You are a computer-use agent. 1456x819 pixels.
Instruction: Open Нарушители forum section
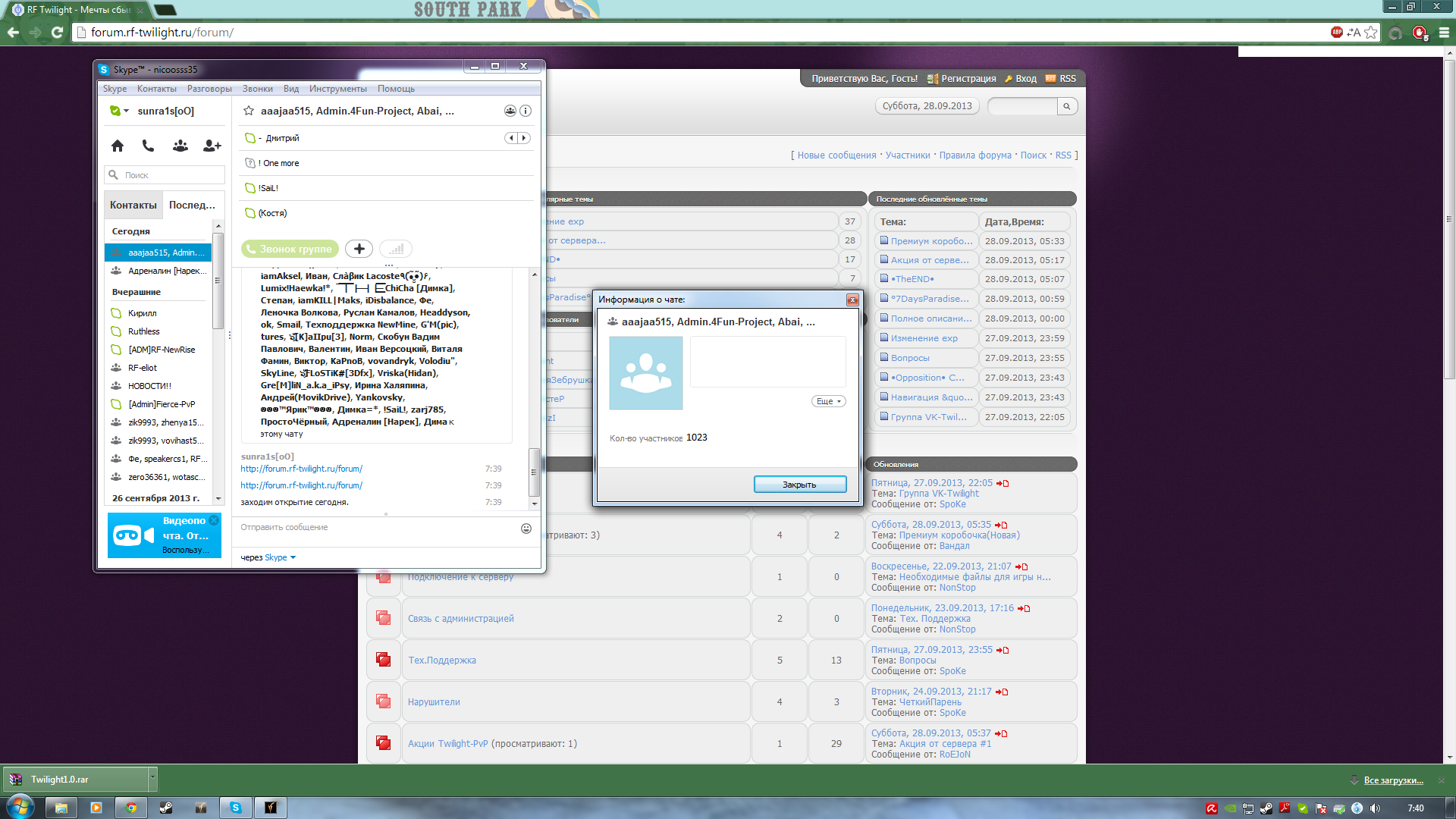[434, 702]
